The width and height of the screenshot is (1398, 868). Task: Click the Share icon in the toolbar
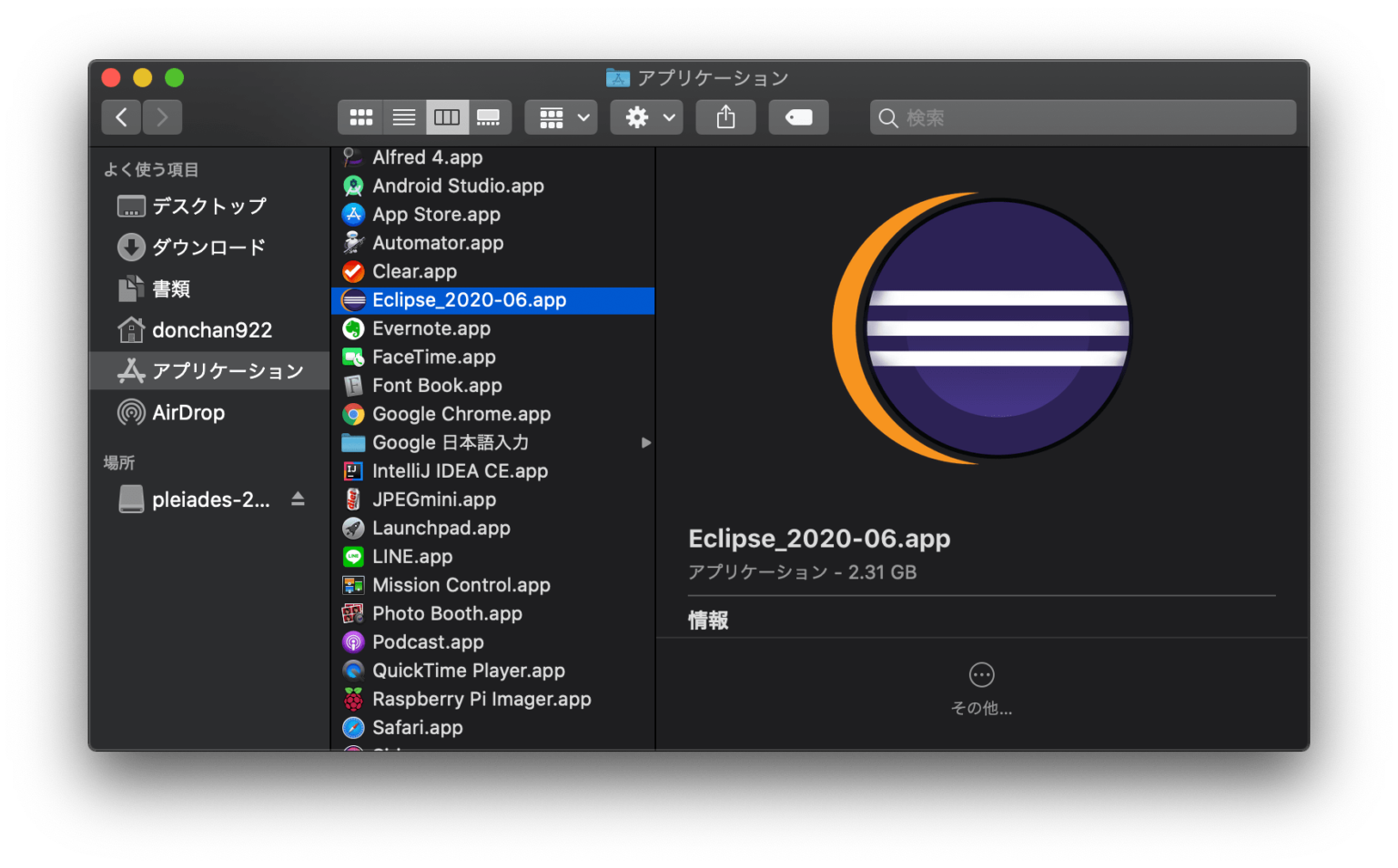point(725,116)
